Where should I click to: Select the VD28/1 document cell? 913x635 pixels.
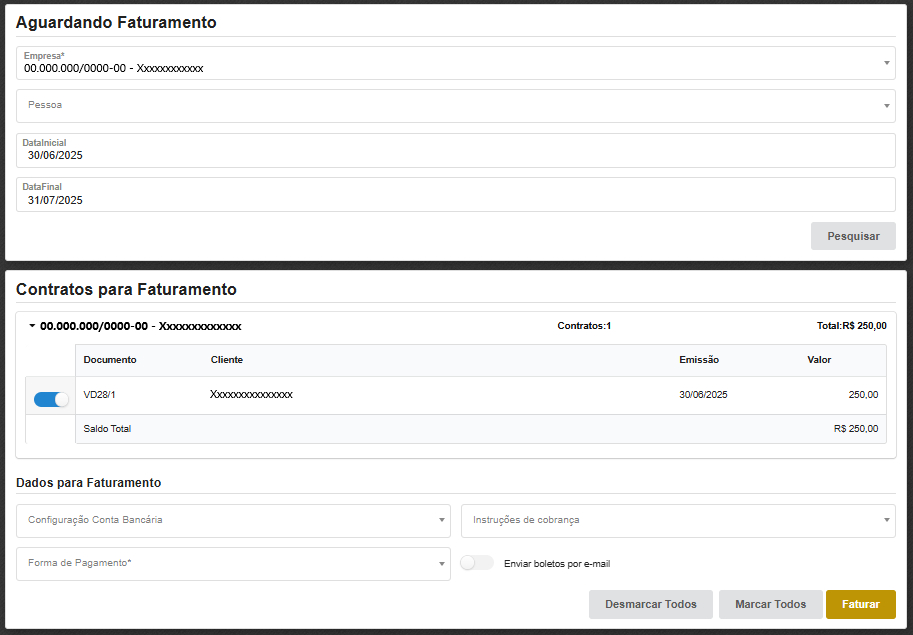(x=100, y=395)
